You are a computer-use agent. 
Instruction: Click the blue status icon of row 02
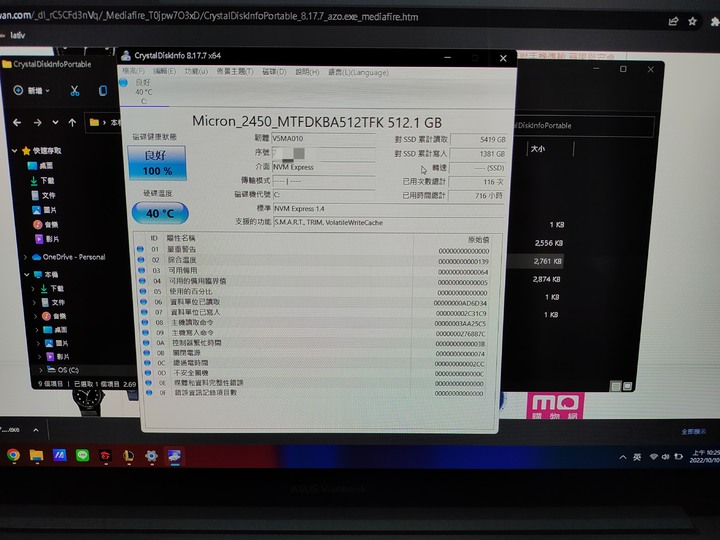(x=141, y=259)
